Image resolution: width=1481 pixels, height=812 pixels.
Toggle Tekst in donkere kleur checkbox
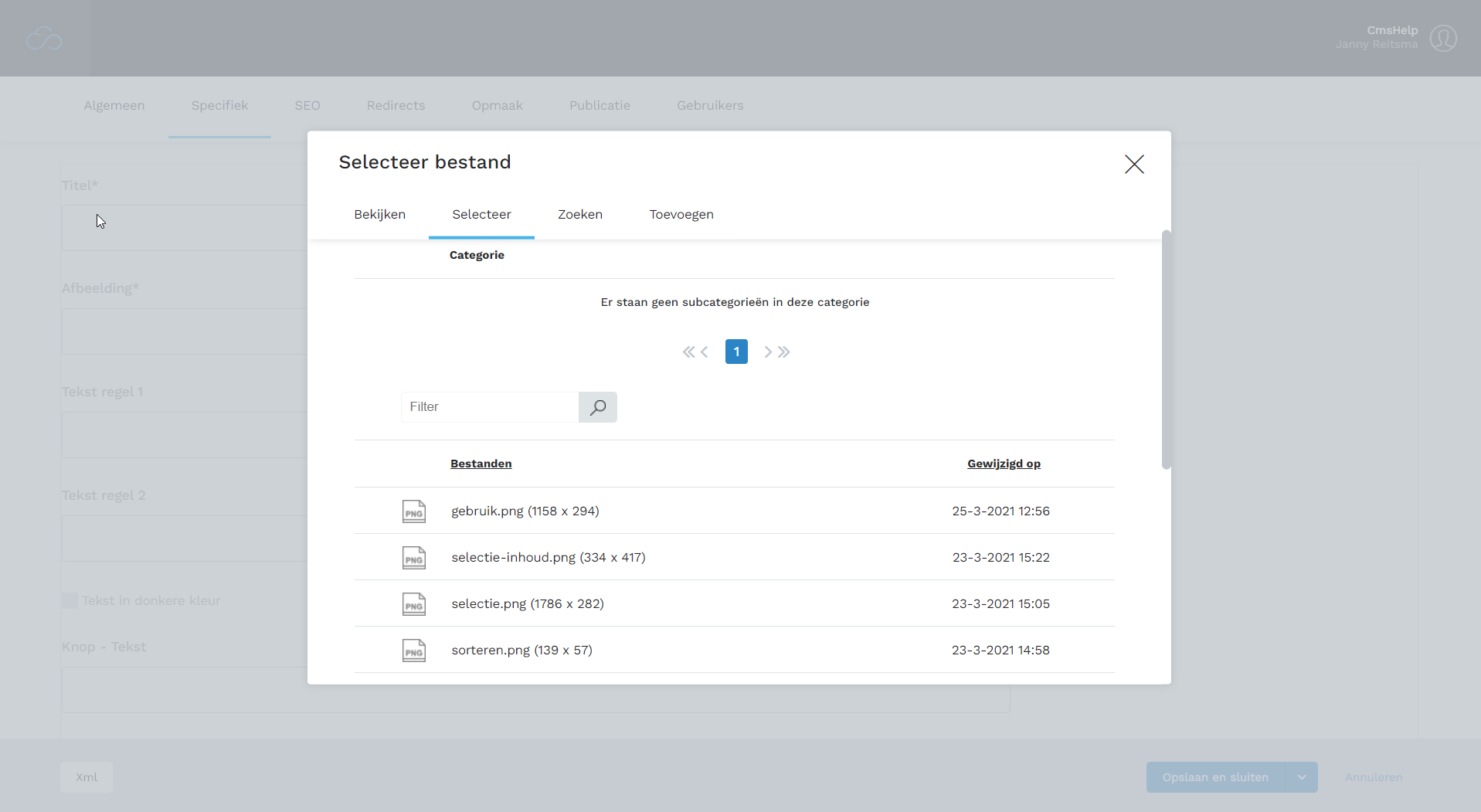pos(70,601)
